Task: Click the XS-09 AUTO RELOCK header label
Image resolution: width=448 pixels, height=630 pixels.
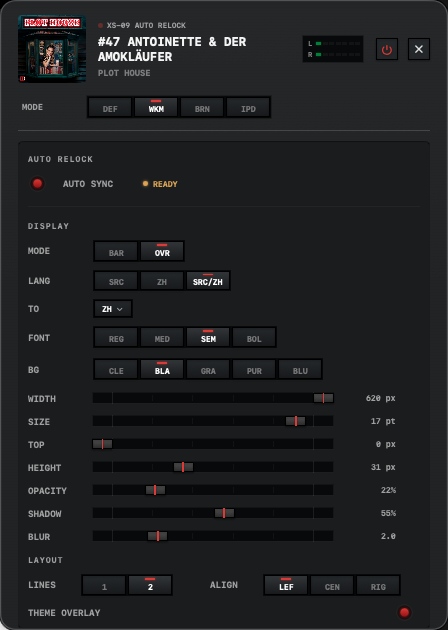Action: coord(146,25)
